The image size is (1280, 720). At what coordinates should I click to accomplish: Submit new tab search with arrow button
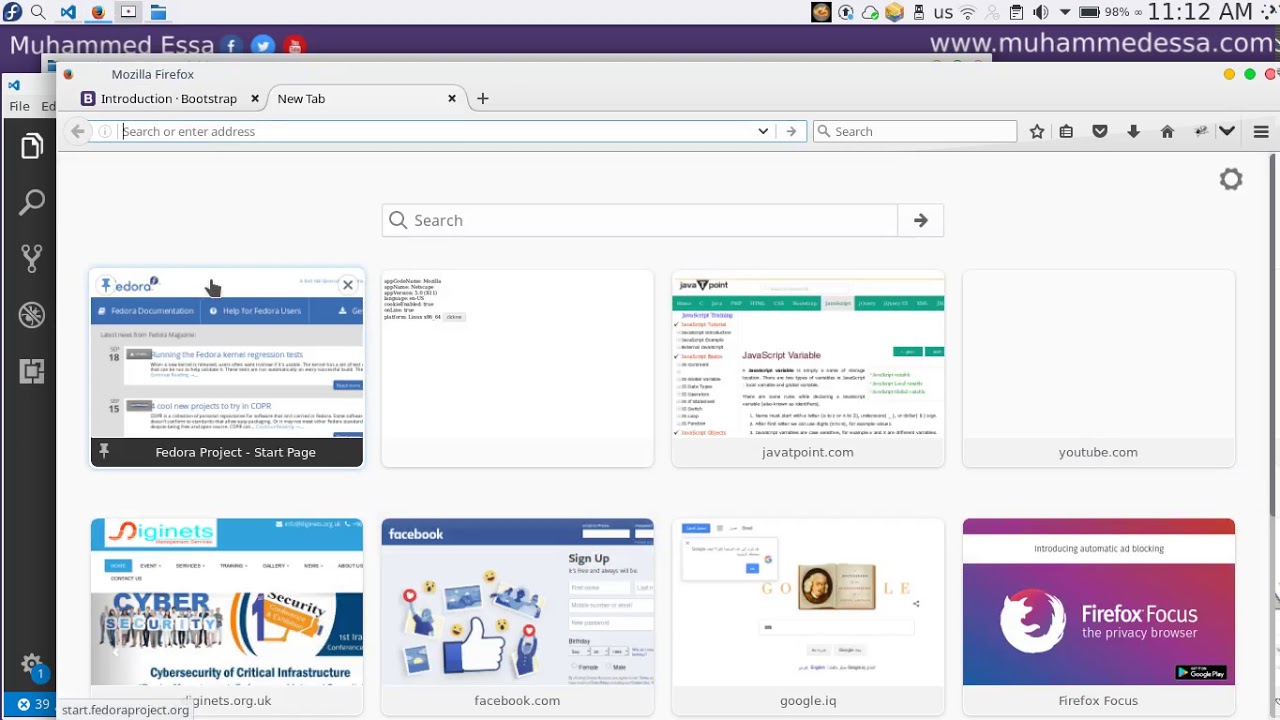tap(921, 220)
